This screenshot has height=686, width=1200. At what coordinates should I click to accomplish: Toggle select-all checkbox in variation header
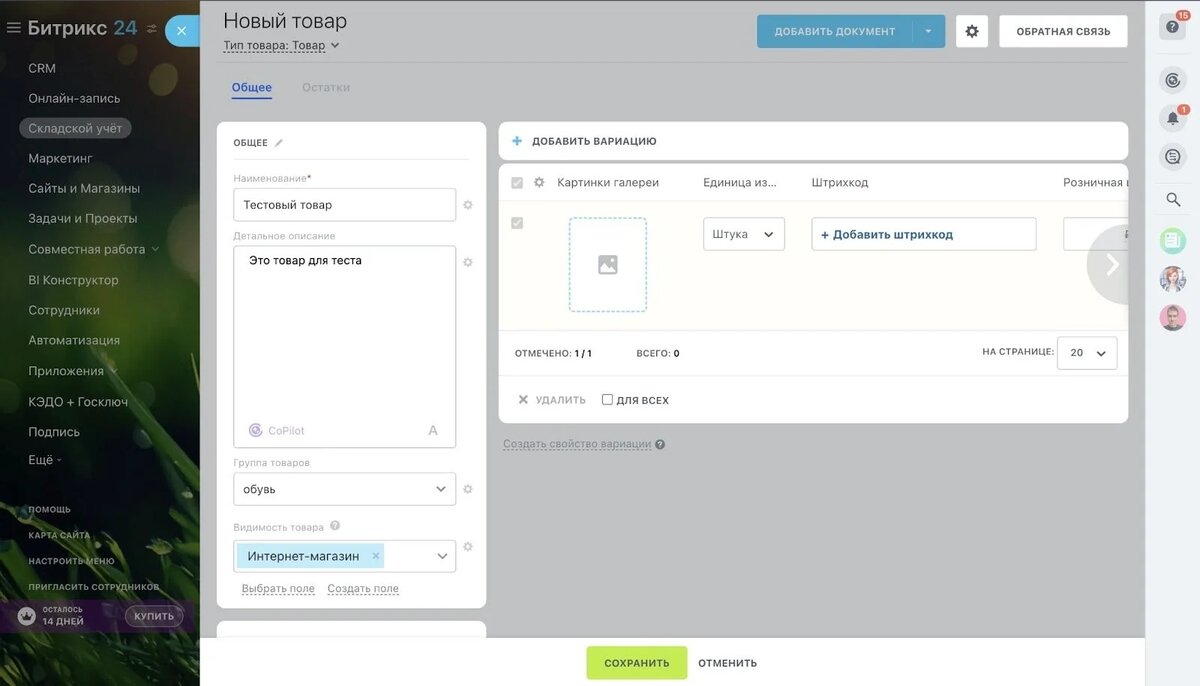pyautogui.click(x=517, y=183)
